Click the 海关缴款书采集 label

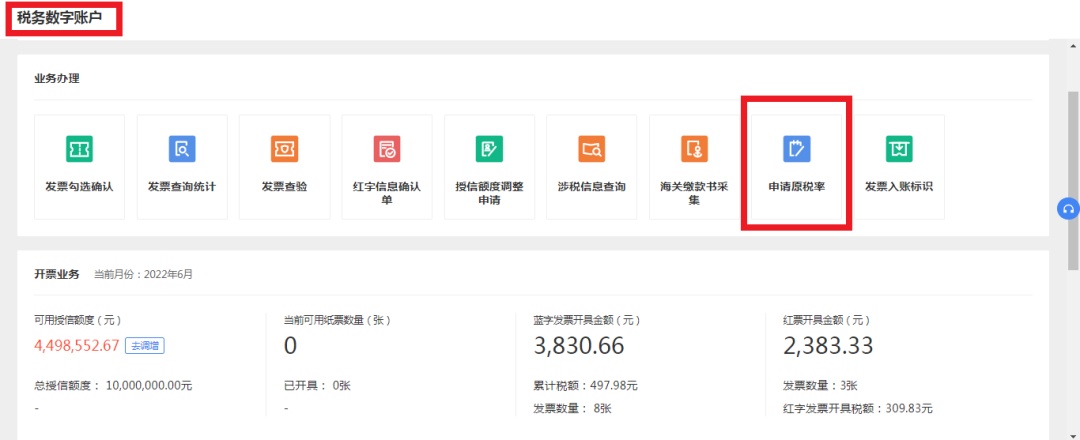694,193
